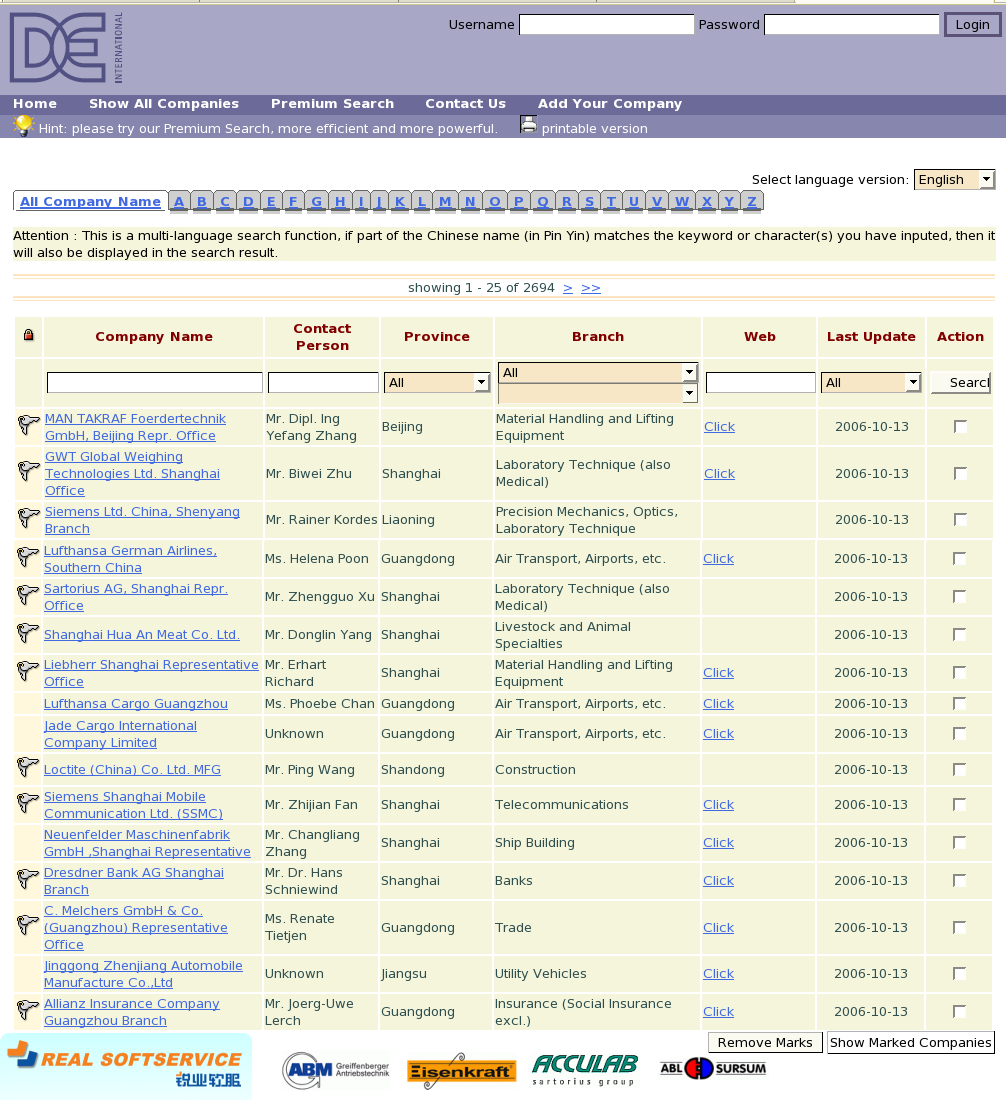
Task: Click handshake icon beside Lufthansa German Airlines
Action: tap(28, 558)
